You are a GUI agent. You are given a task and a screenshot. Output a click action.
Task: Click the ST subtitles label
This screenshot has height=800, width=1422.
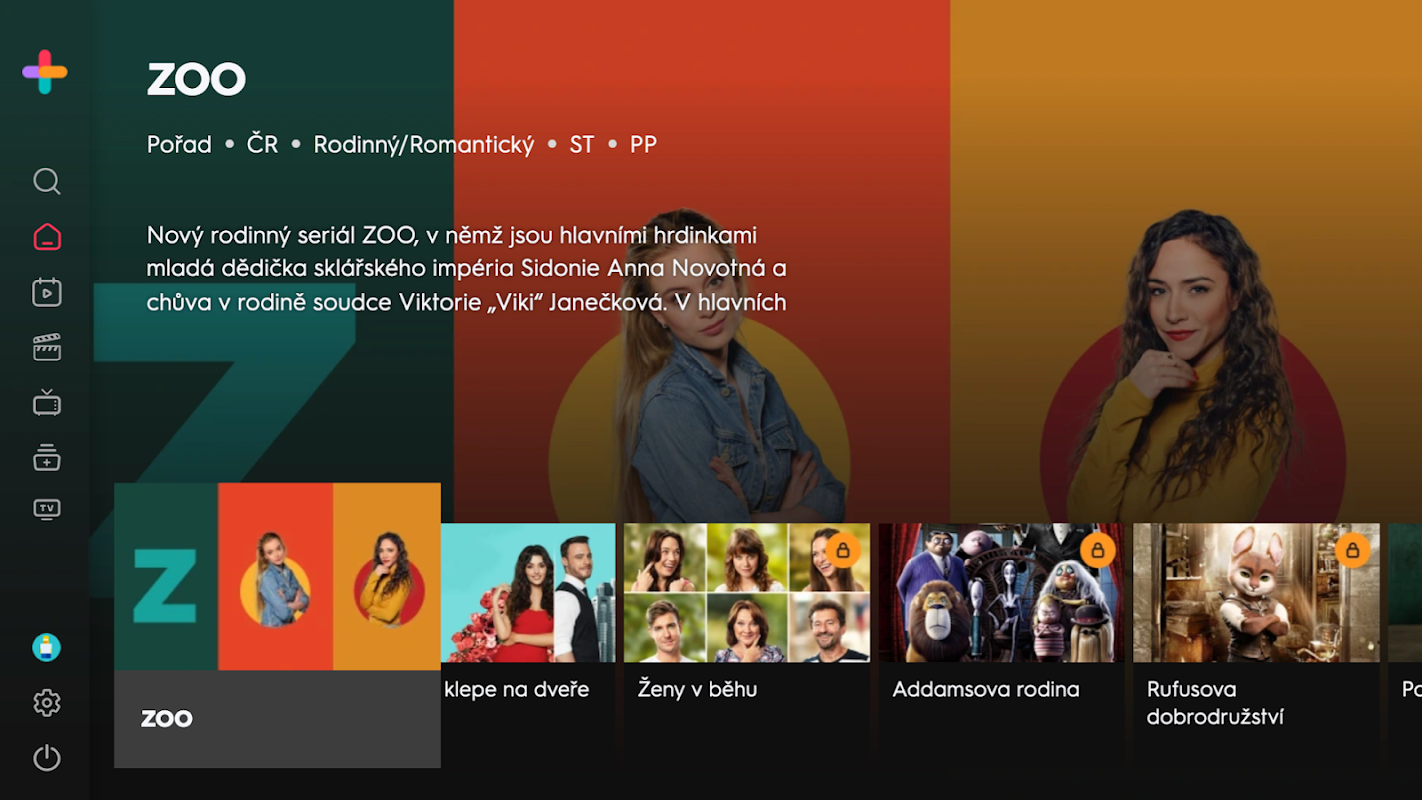pyautogui.click(x=582, y=145)
